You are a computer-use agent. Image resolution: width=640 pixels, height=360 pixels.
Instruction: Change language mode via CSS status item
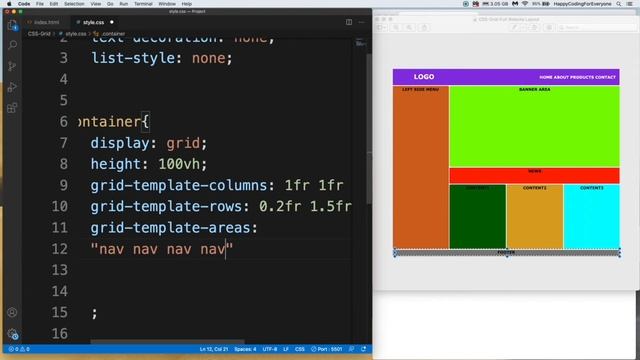tap(300, 349)
